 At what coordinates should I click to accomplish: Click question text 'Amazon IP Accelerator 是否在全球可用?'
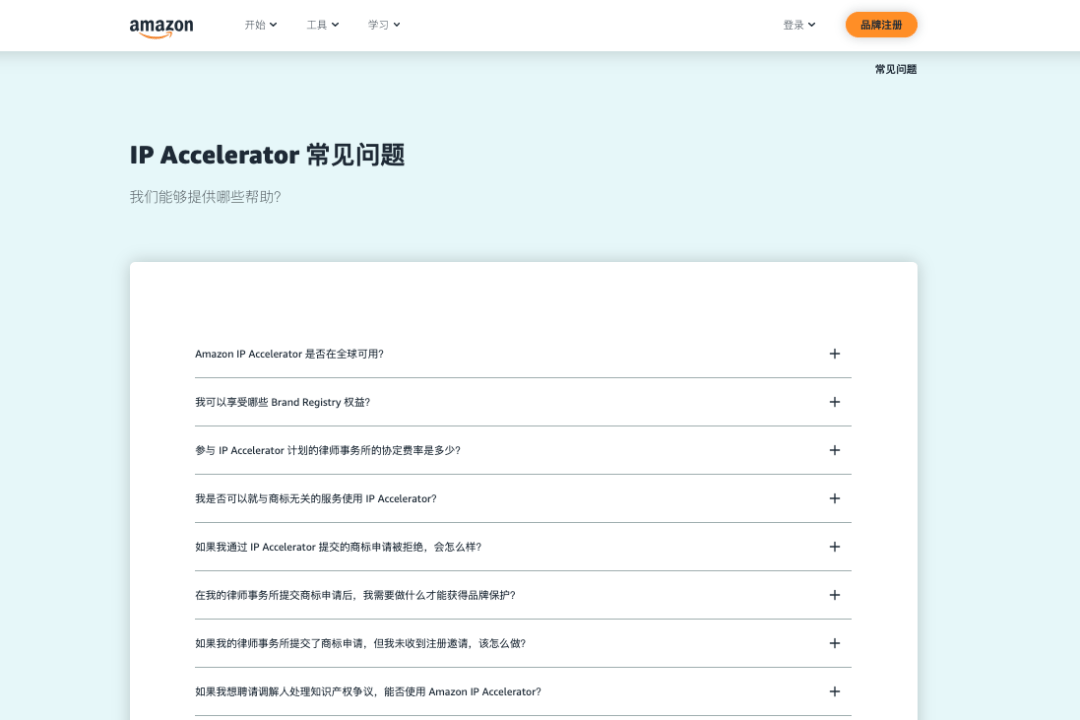pos(289,354)
